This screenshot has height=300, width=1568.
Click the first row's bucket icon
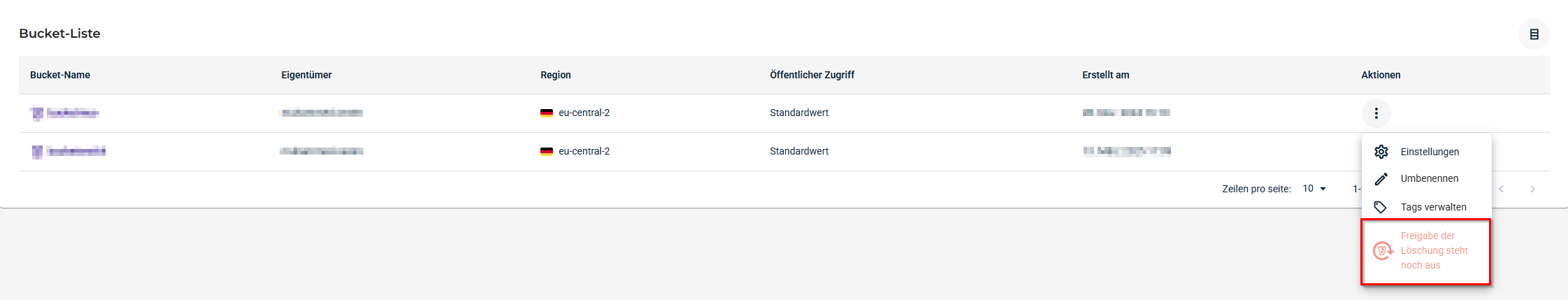(x=37, y=113)
